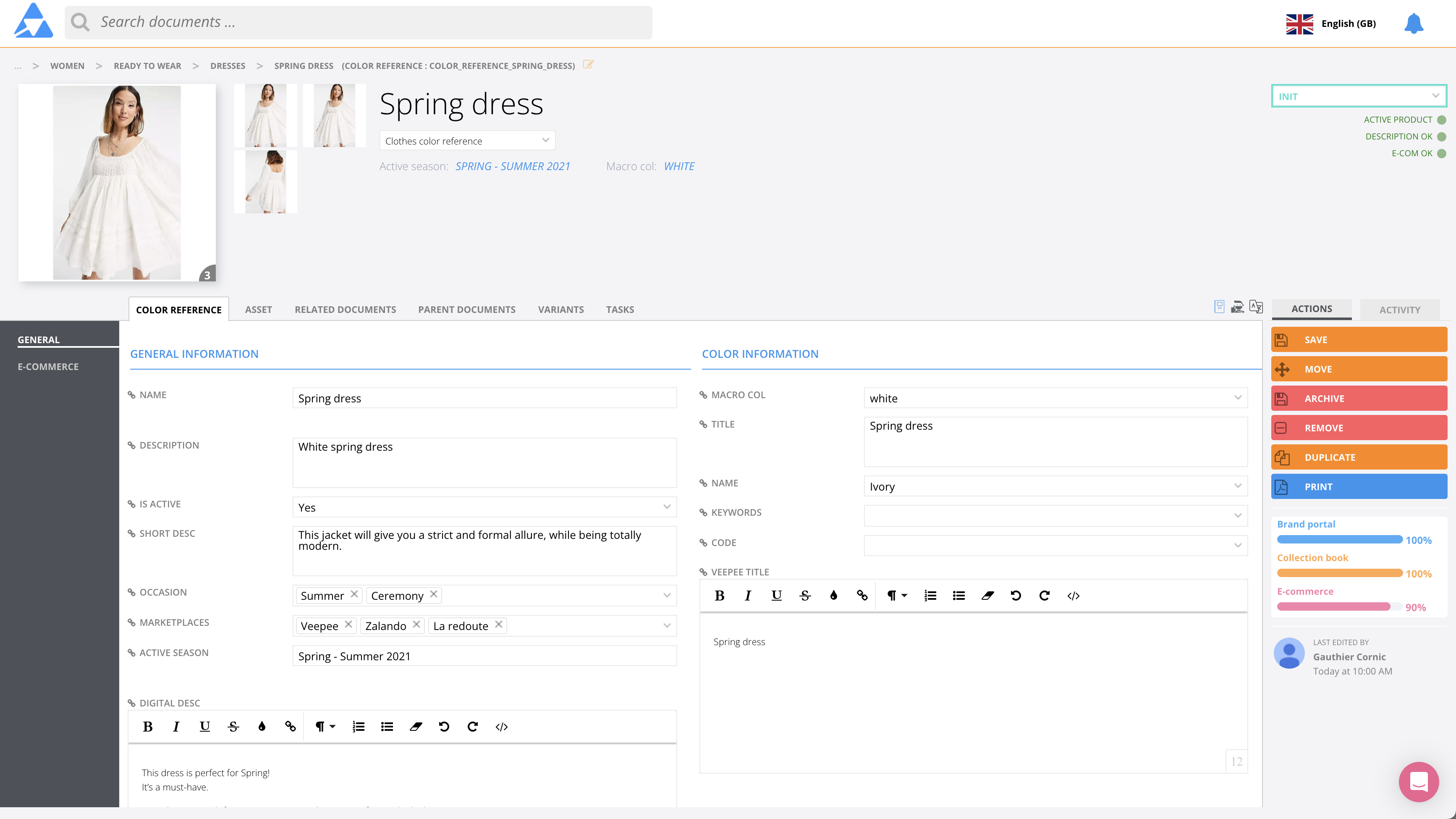The height and width of the screenshot is (819, 1456).
Task: Toggle strikethrough in Veepee title editor
Action: tap(805, 596)
